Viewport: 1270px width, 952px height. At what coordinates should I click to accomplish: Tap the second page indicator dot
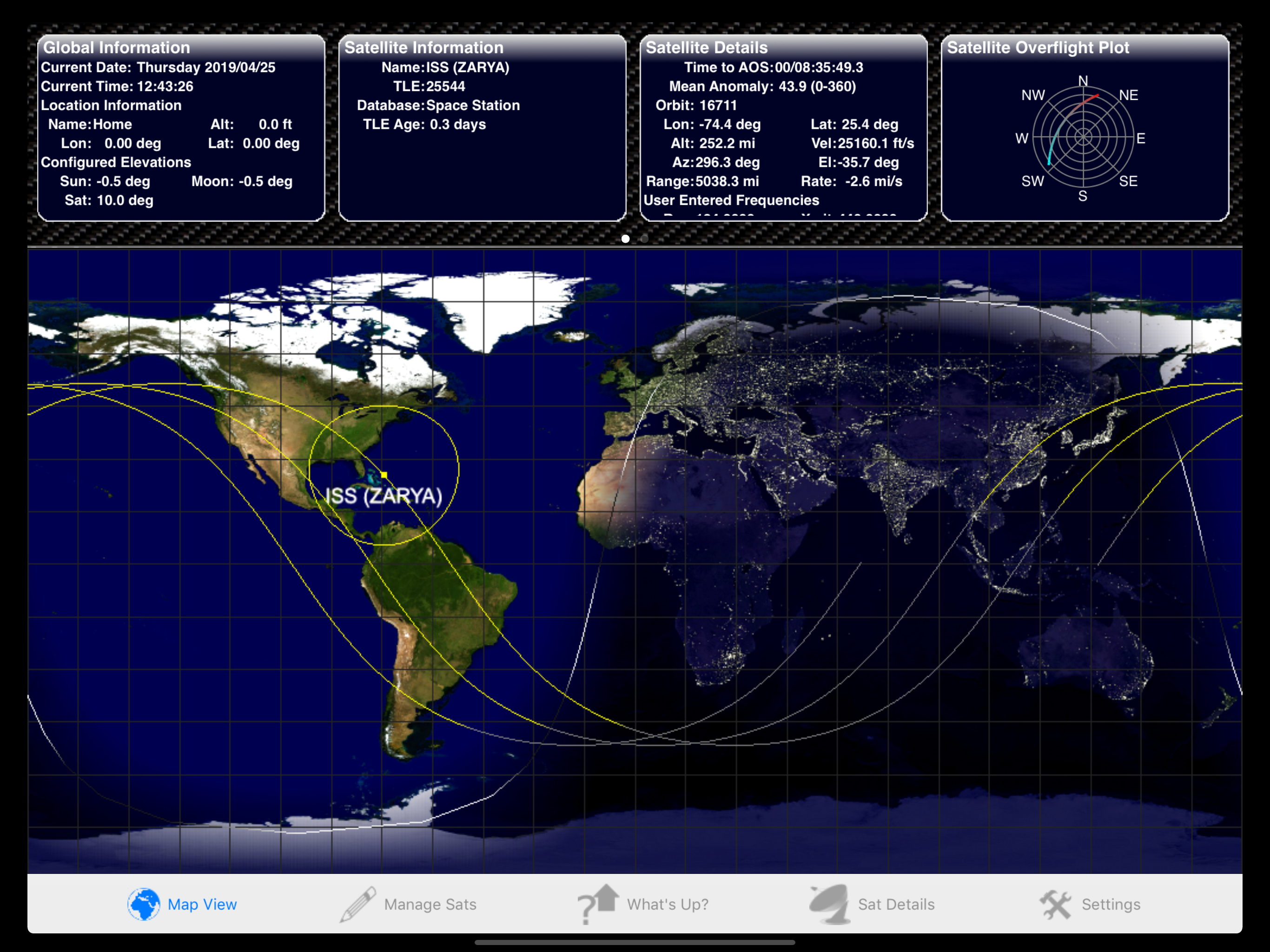[x=645, y=238]
